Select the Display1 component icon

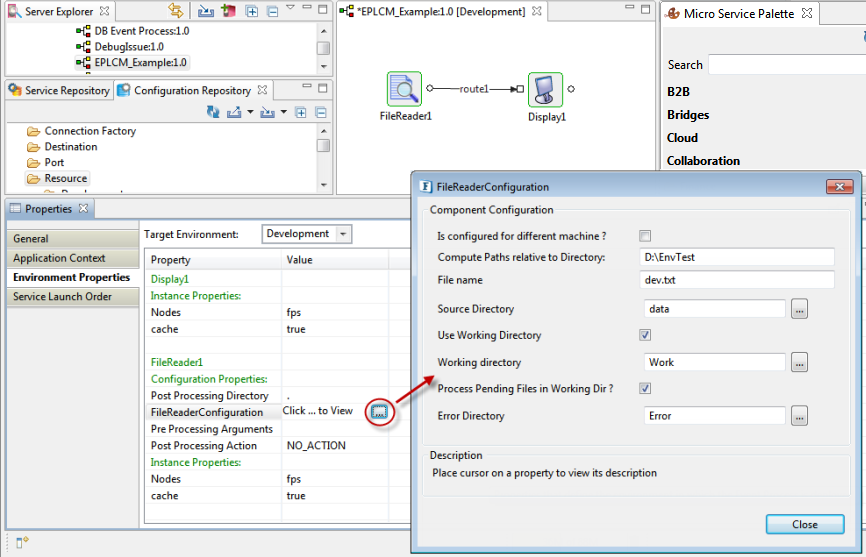tap(545, 89)
